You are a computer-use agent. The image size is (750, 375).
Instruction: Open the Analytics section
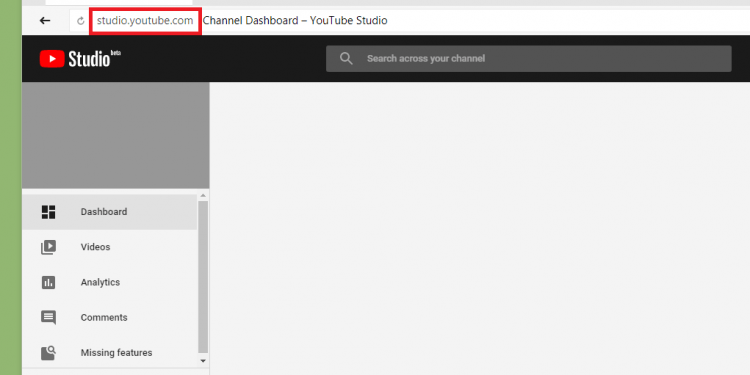[110, 282]
